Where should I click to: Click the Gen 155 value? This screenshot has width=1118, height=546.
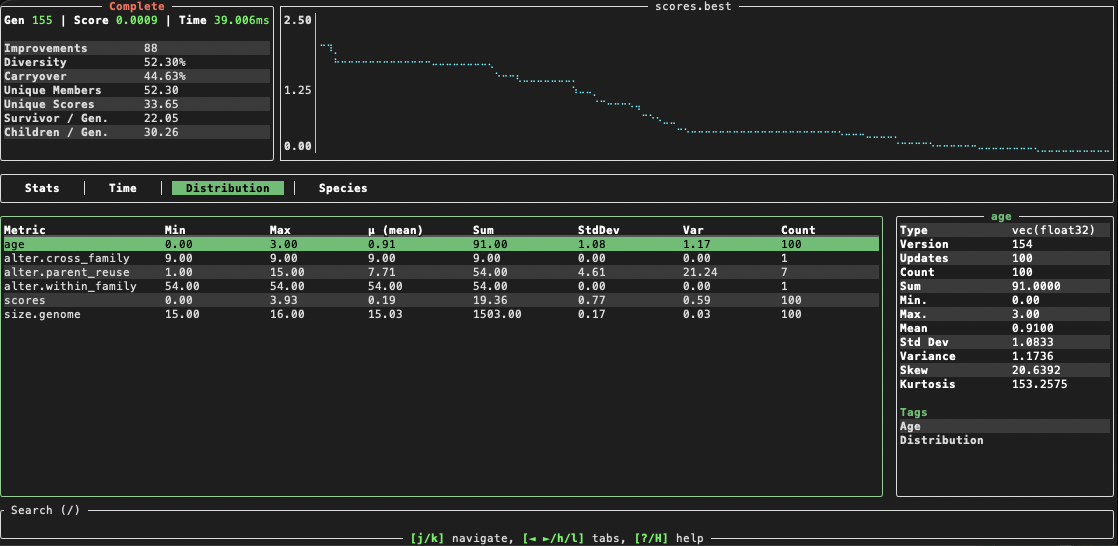click(x=29, y=21)
